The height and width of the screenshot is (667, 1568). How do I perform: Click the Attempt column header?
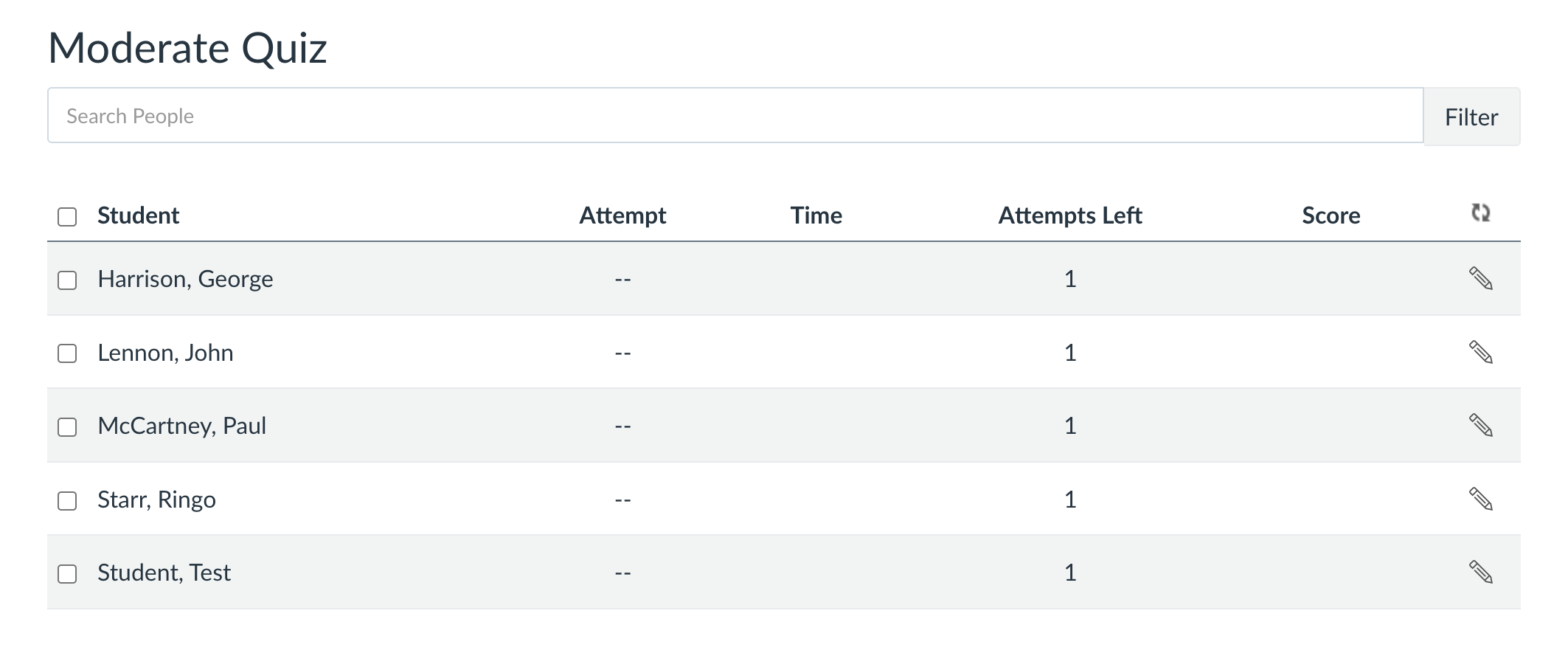(x=622, y=215)
